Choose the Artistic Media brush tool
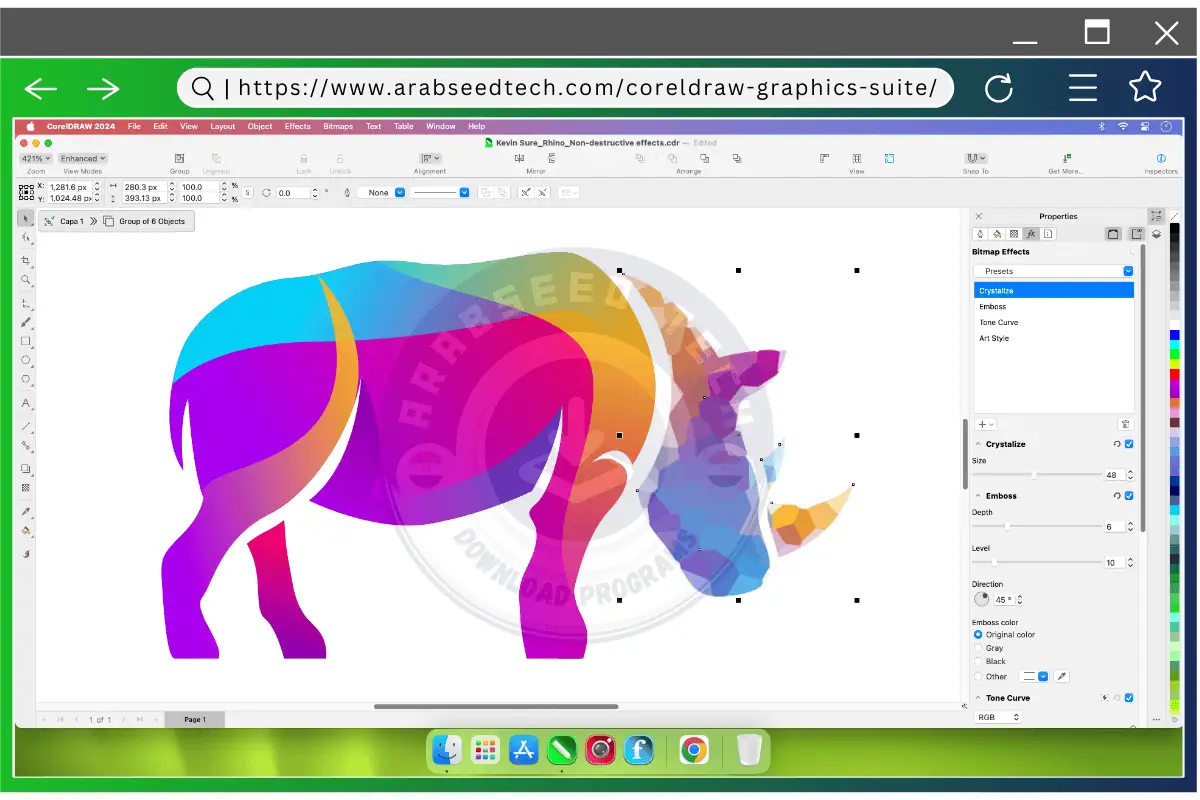 [26, 322]
